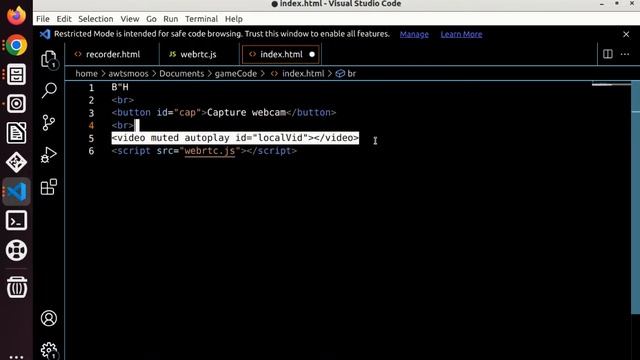Click the script tag on line 6

point(204,151)
